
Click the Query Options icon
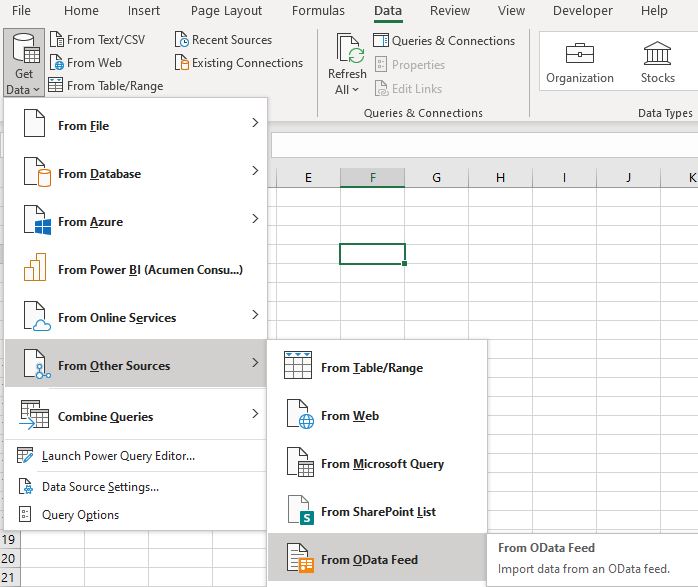[25, 514]
